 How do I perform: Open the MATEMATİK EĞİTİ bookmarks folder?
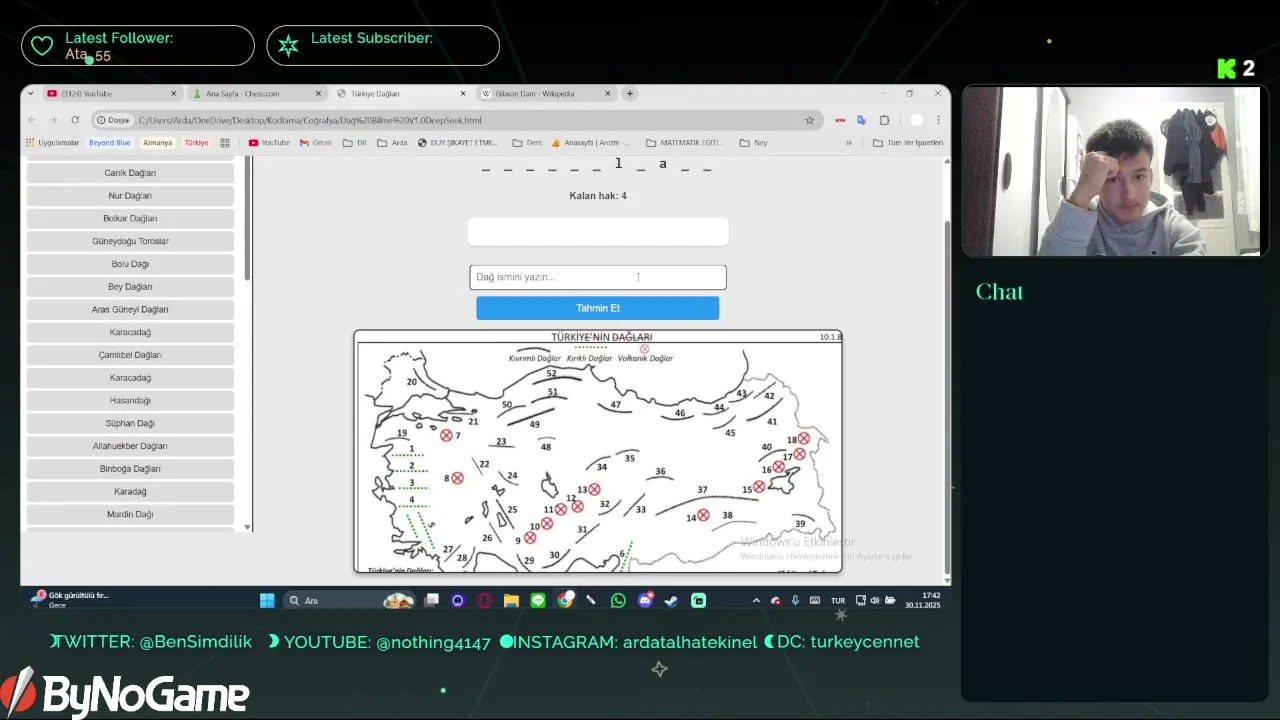(685, 143)
